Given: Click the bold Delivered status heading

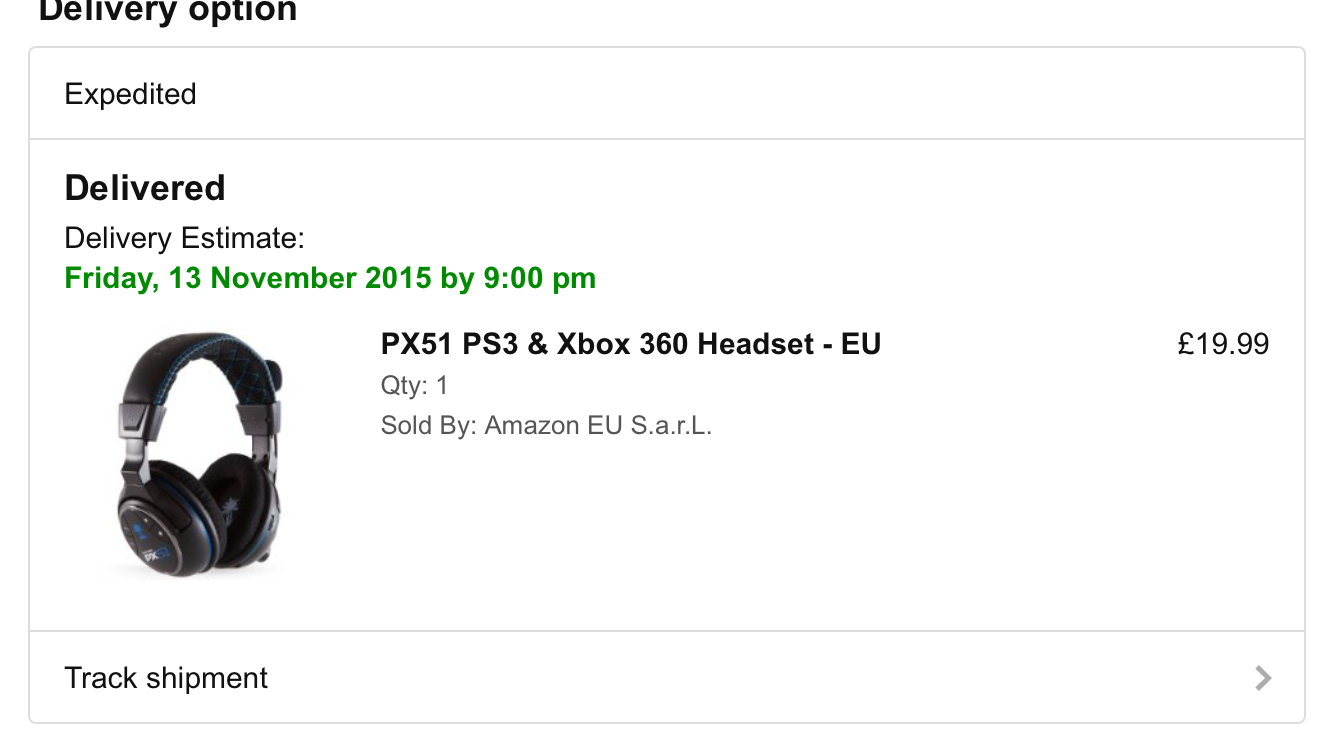Looking at the screenshot, I should 145,188.
